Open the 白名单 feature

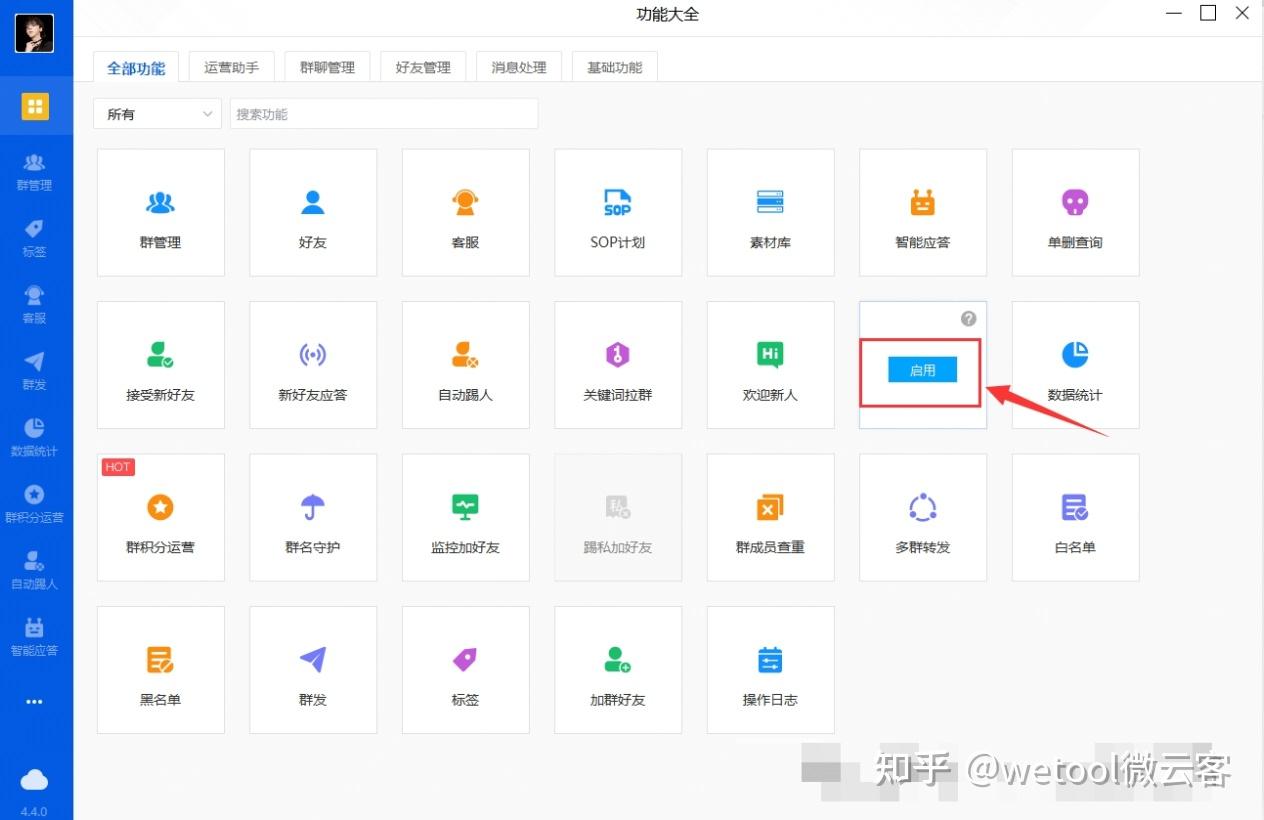click(x=1075, y=517)
